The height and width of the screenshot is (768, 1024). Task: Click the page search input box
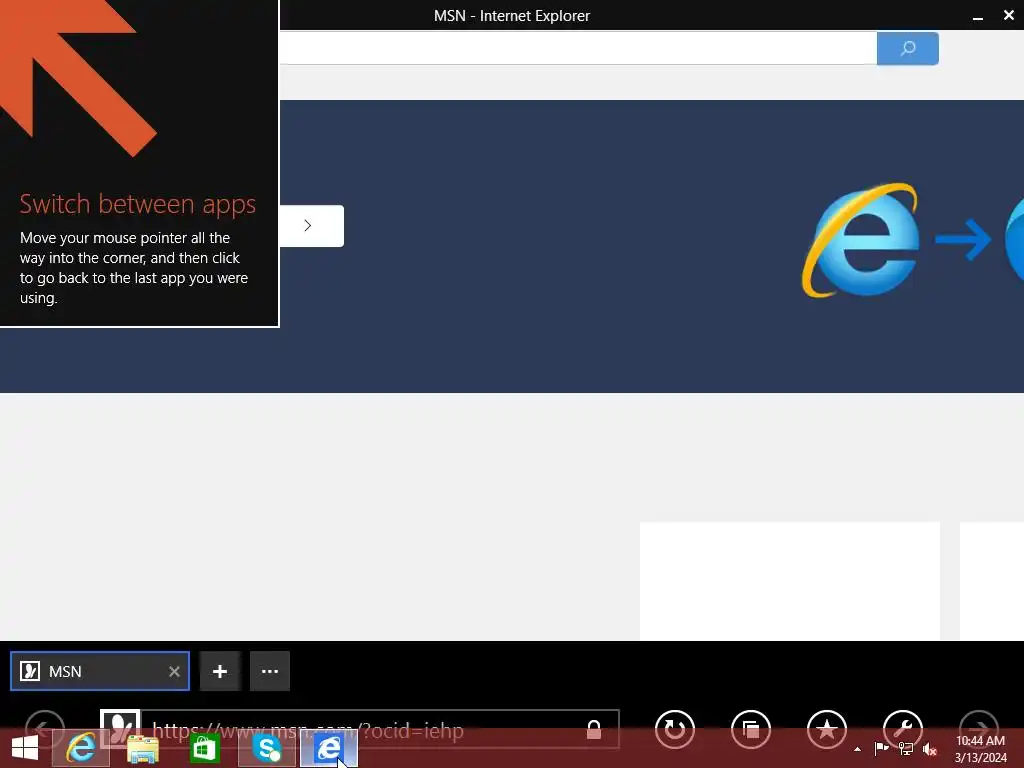coord(578,48)
